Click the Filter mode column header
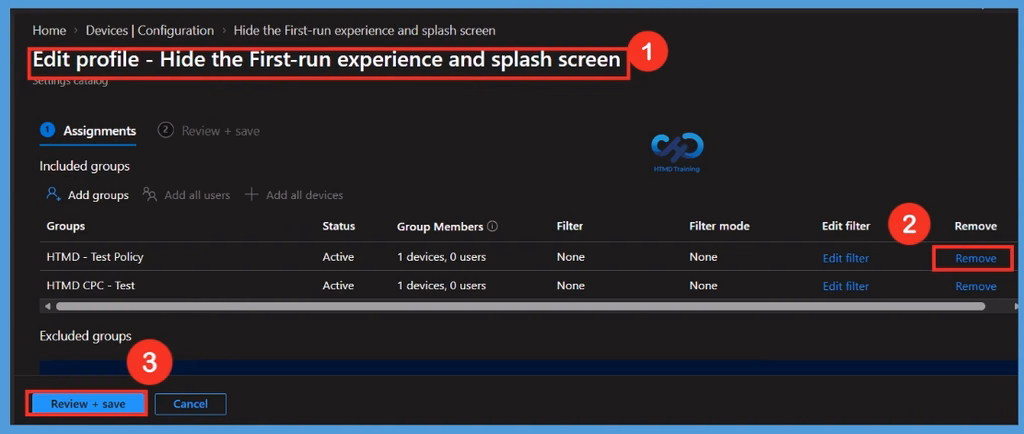Image resolution: width=1024 pixels, height=434 pixels. (x=719, y=226)
